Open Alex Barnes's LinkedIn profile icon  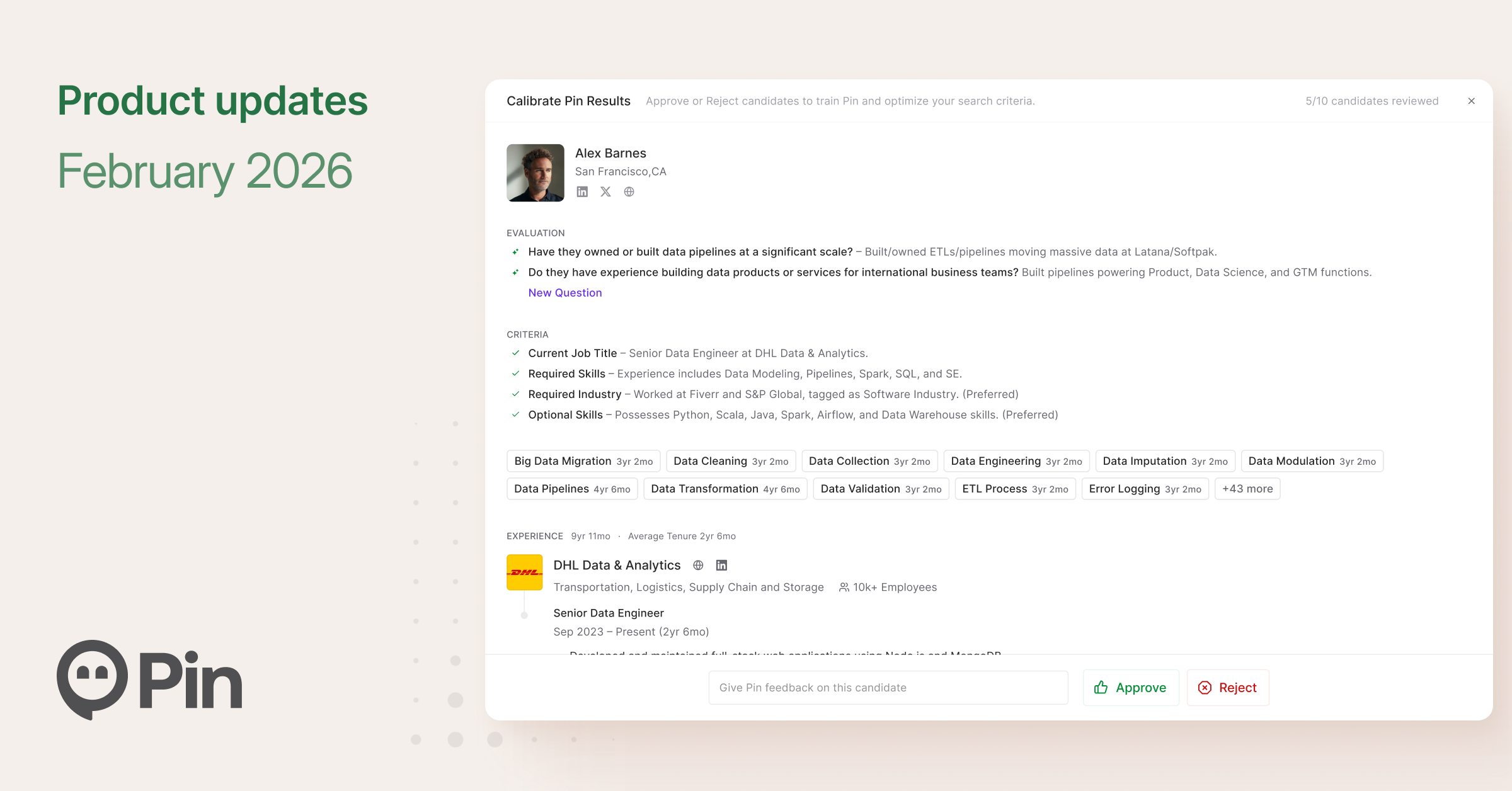(581, 191)
